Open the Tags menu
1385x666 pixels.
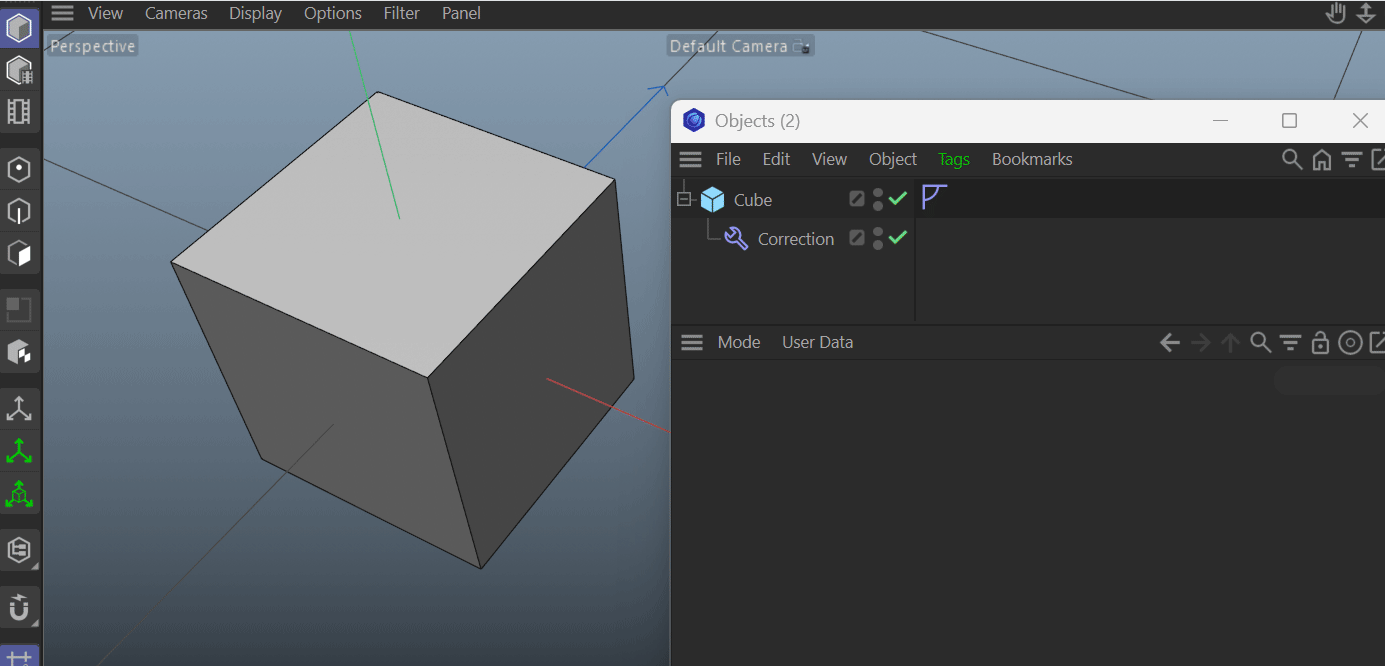coord(953,160)
